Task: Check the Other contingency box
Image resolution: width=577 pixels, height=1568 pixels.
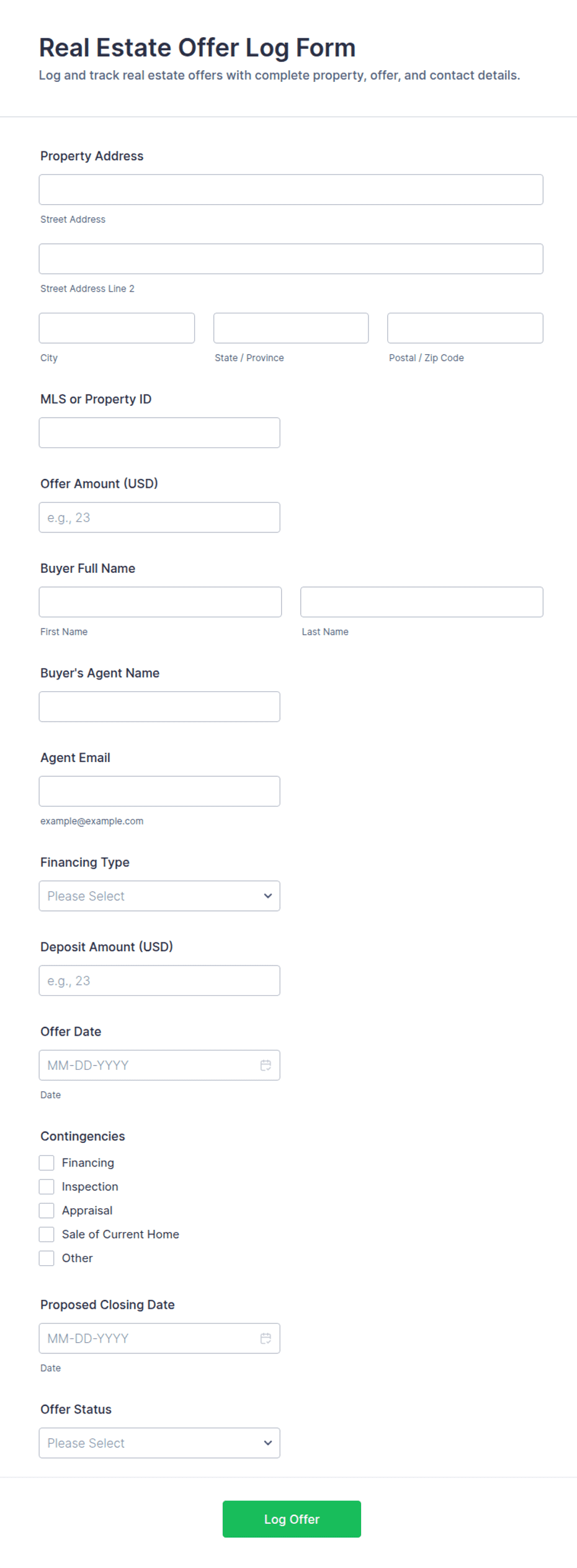Action: pyautogui.click(x=47, y=1258)
